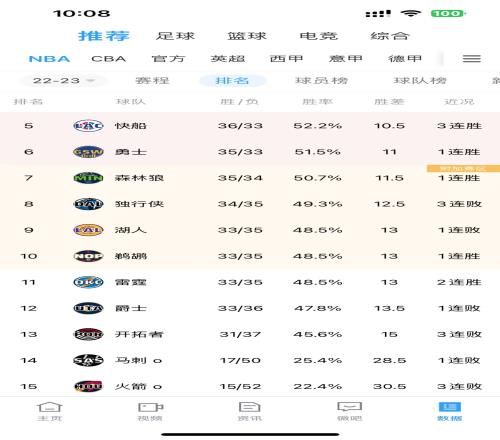Tap the 马刺 Spurs team logo
Viewport: 500px width, 440px height.
[x=88, y=360]
